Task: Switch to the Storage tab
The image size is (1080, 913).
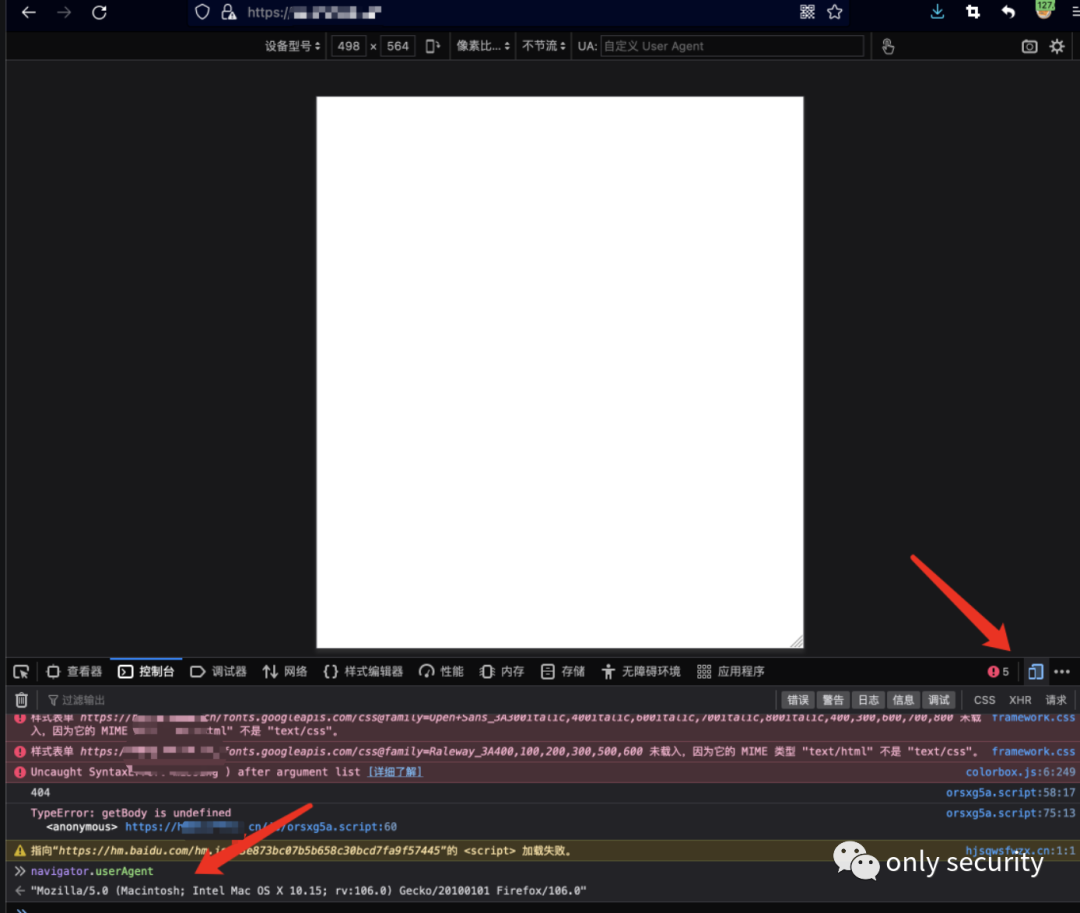Action: click(563, 671)
